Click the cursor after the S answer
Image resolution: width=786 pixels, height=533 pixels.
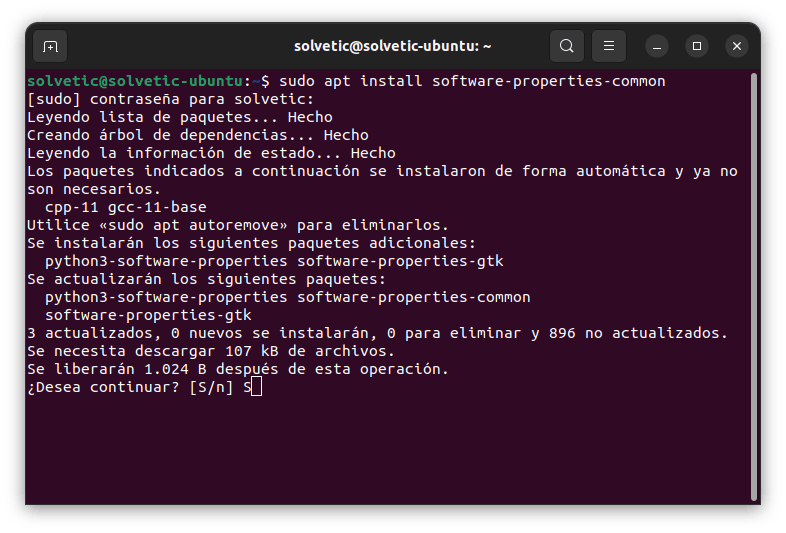(x=256, y=387)
